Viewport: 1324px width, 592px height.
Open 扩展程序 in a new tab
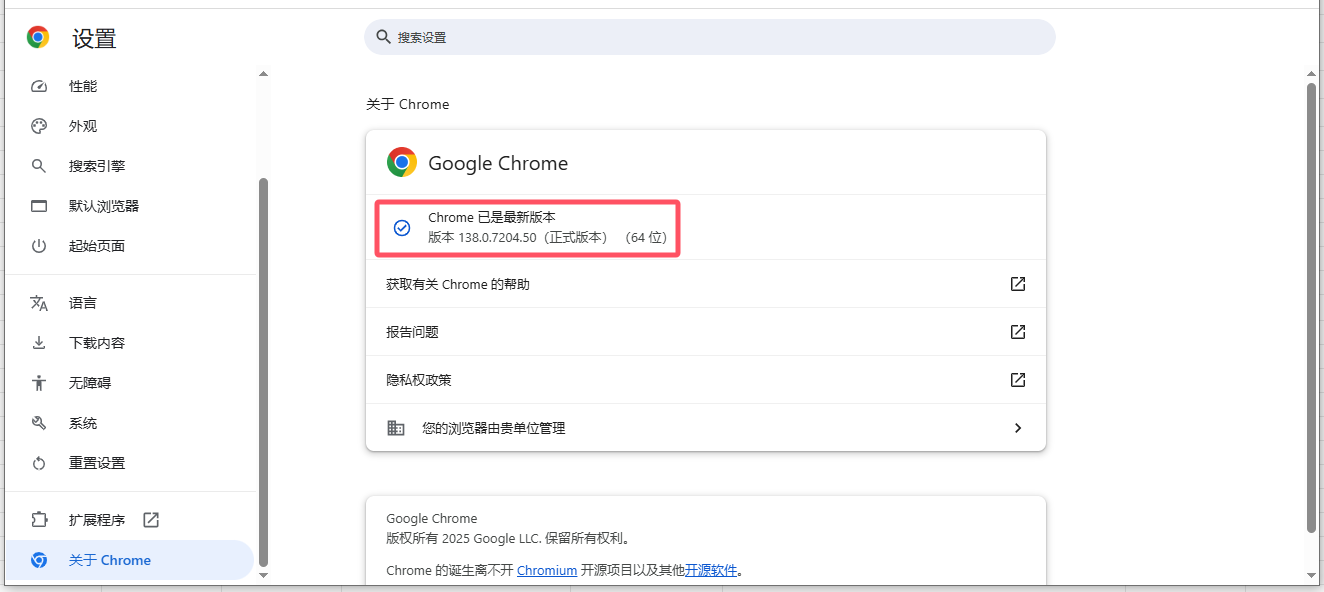tap(151, 520)
